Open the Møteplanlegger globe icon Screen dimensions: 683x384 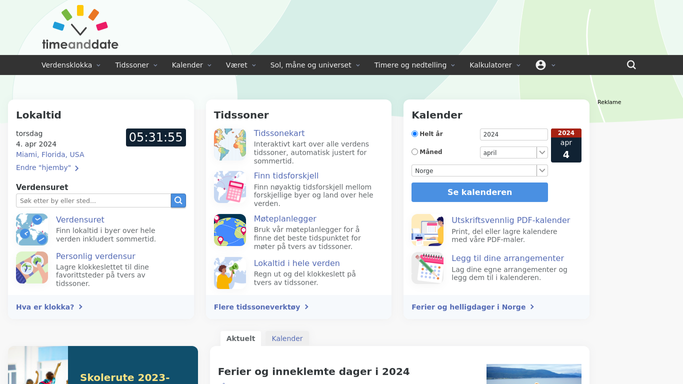(230, 230)
